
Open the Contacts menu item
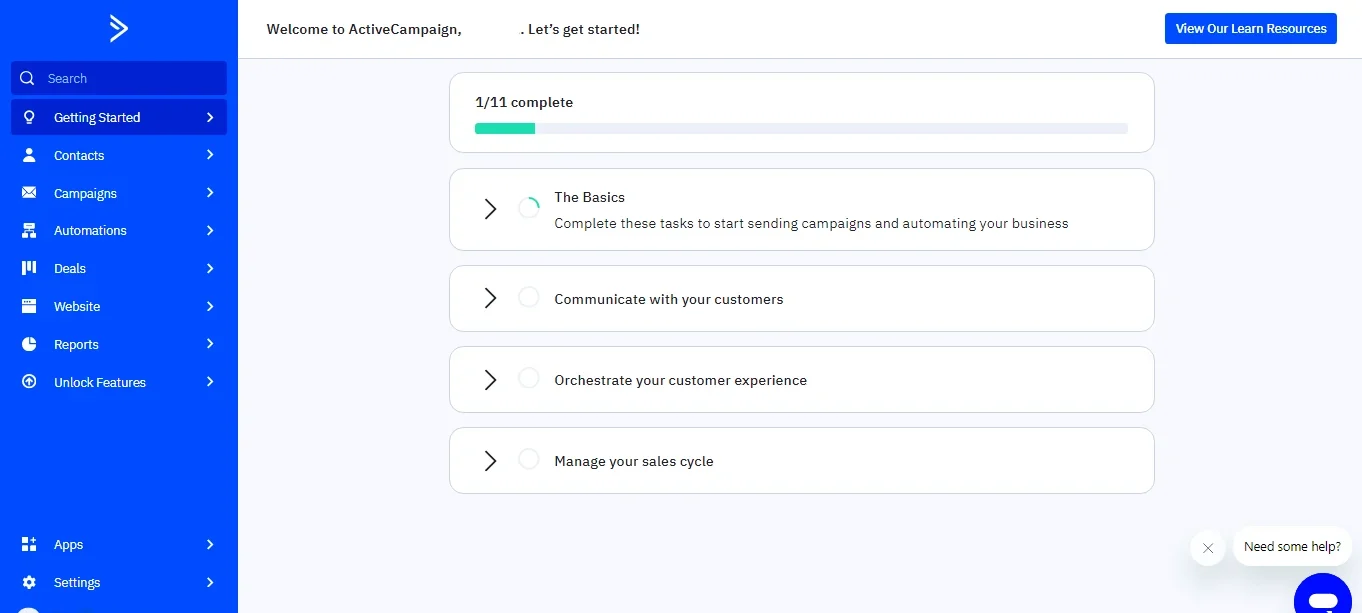tap(119, 155)
